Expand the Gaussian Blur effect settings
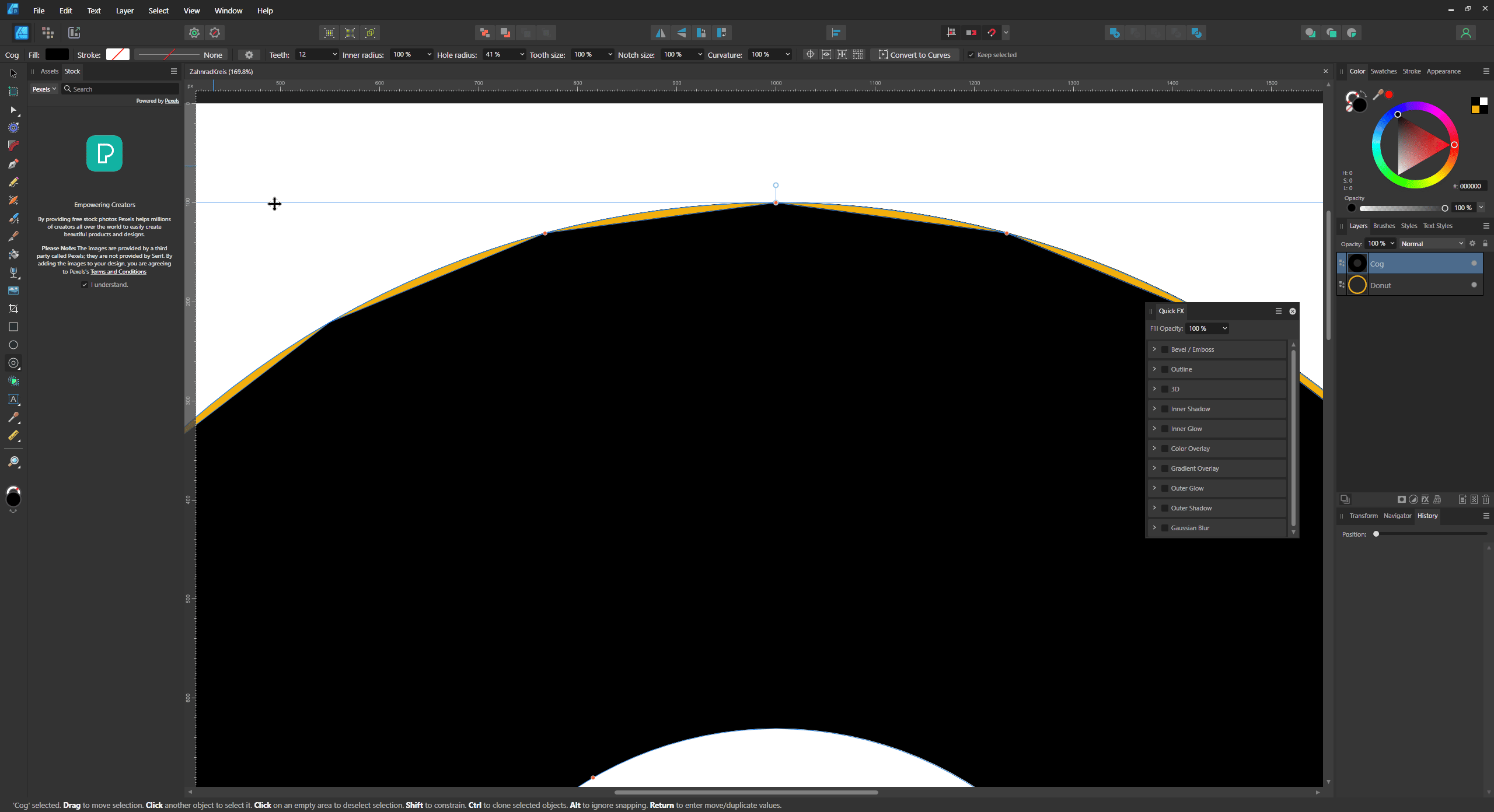The height and width of the screenshot is (812, 1494). [x=1154, y=527]
